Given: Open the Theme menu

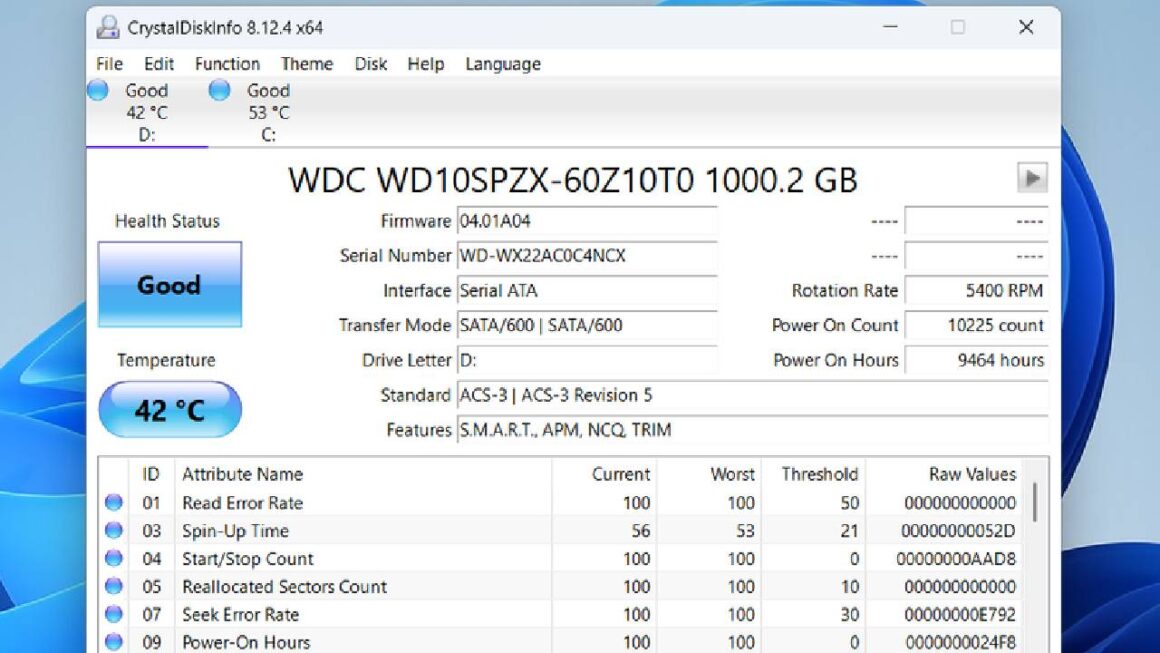Looking at the screenshot, I should pyautogui.click(x=307, y=64).
